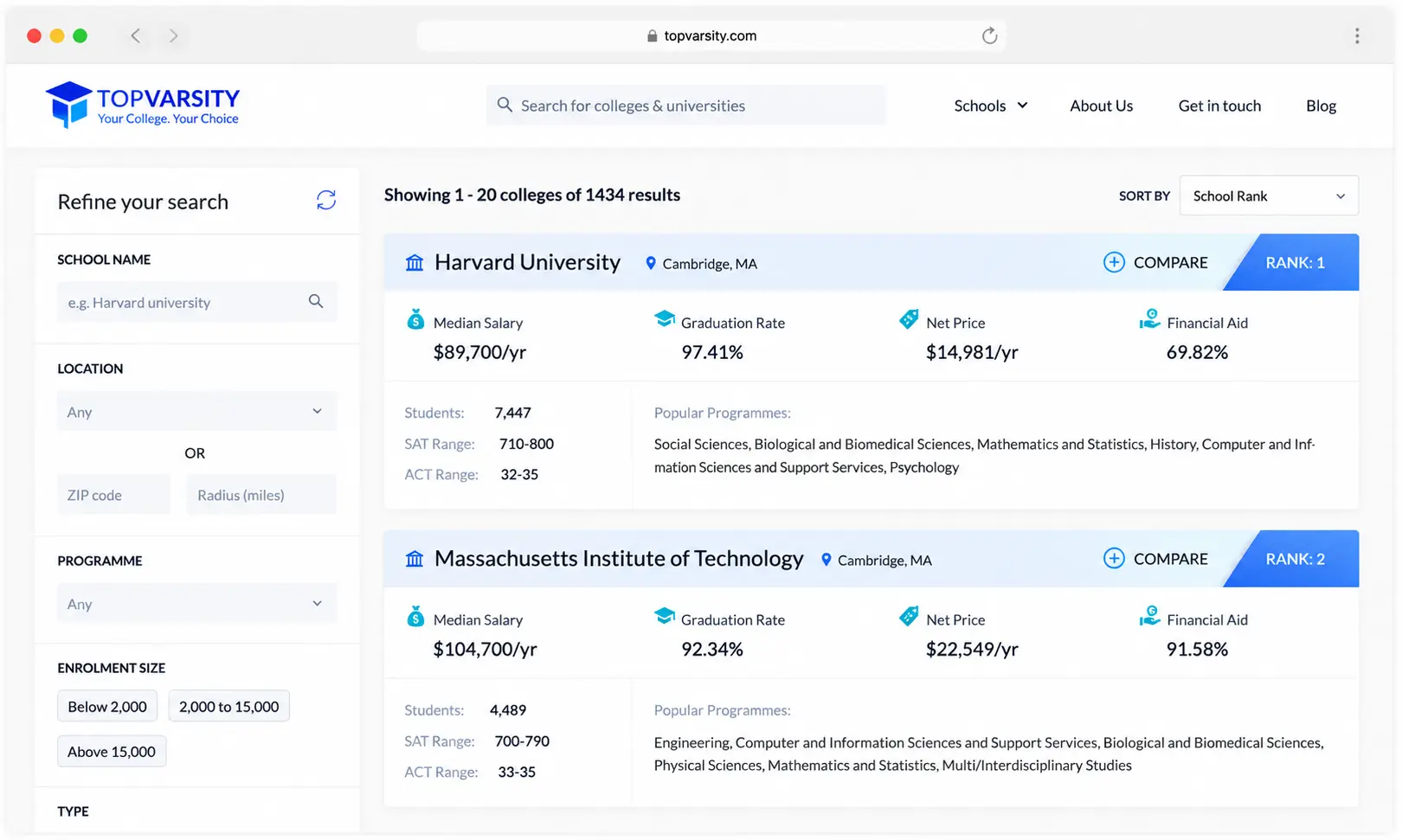This screenshot has width=1402, height=840.
Task: Click MIT's student count 4,489
Action: coord(508,710)
